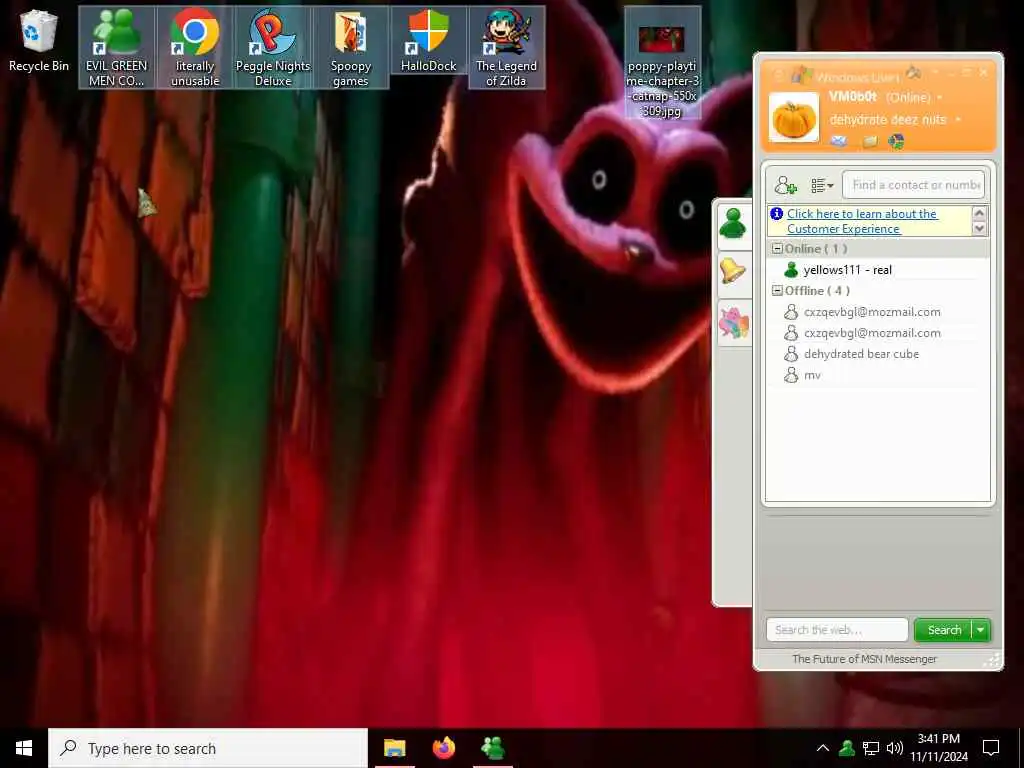Click the Messenger taskbar button
This screenshot has height=768, width=1024.
tap(492, 748)
